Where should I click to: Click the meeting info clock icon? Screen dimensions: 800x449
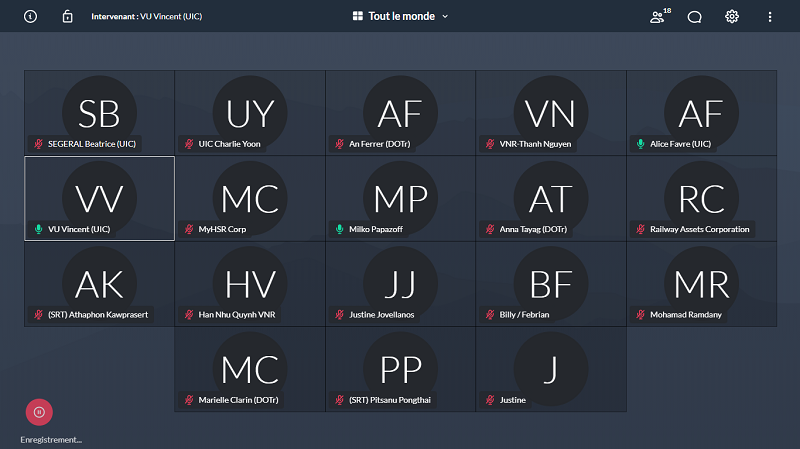[30, 16]
